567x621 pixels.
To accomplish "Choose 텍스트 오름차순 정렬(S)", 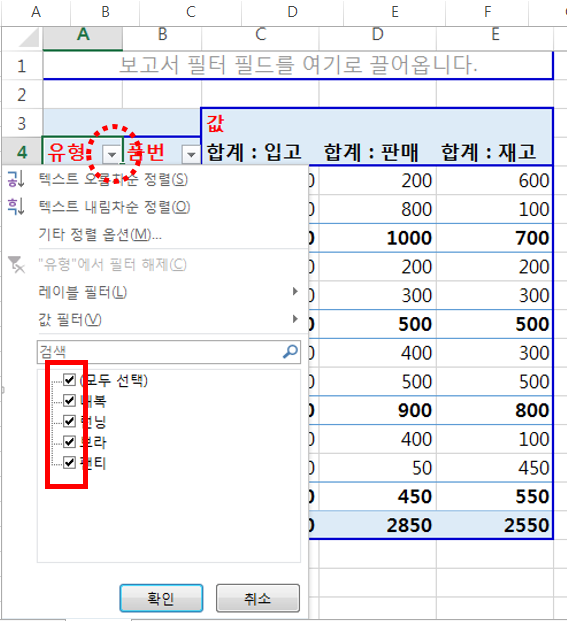I will pyautogui.click(x=113, y=179).
